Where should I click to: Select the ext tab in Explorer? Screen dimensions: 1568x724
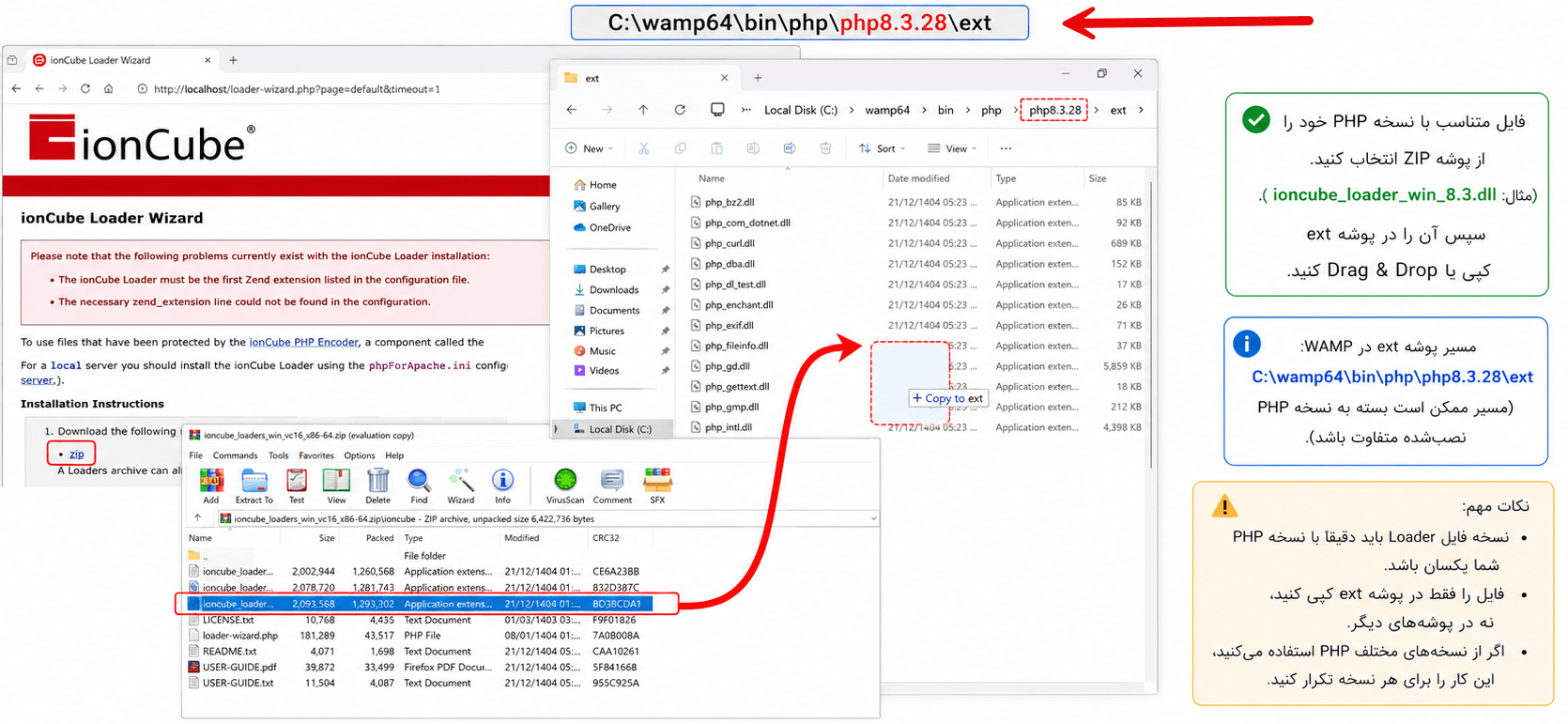point(646,78)
